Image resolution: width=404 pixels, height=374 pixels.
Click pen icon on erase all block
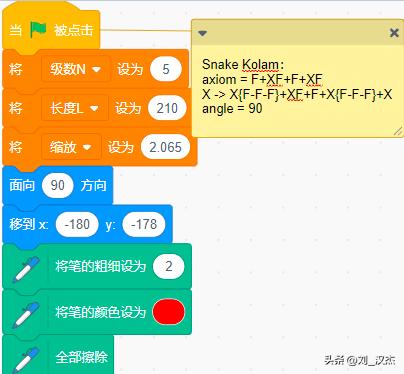26,360
